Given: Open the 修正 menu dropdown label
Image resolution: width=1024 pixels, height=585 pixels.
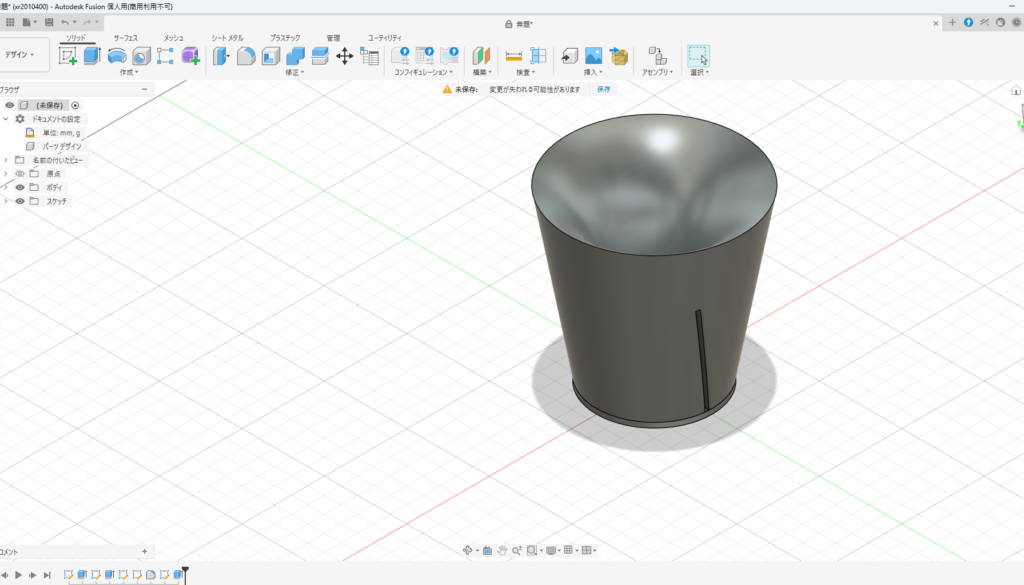Looking at the screenshot, I should click(x=294, y=72).
